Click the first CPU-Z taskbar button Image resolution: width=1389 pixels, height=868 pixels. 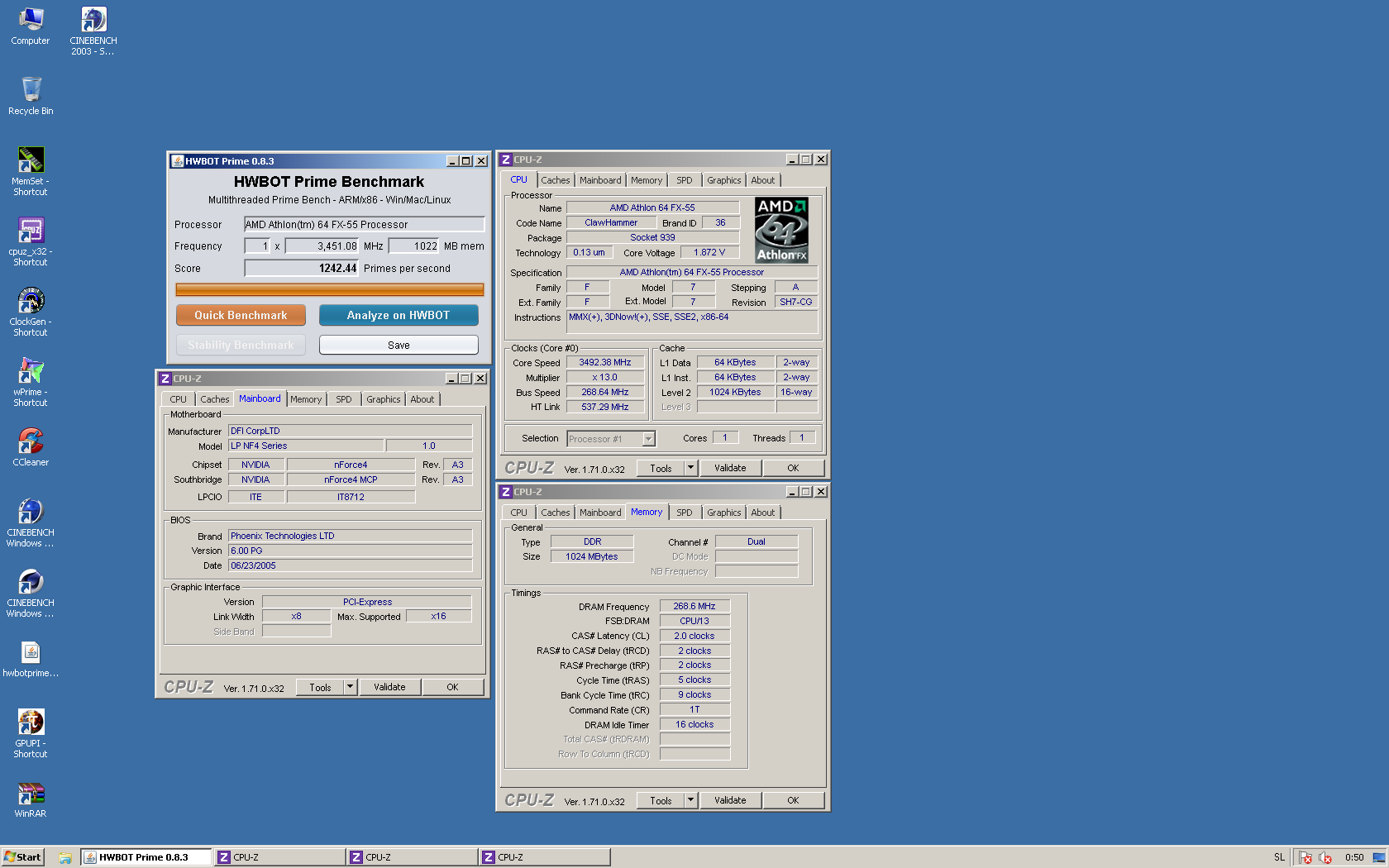tap(279, 857)
